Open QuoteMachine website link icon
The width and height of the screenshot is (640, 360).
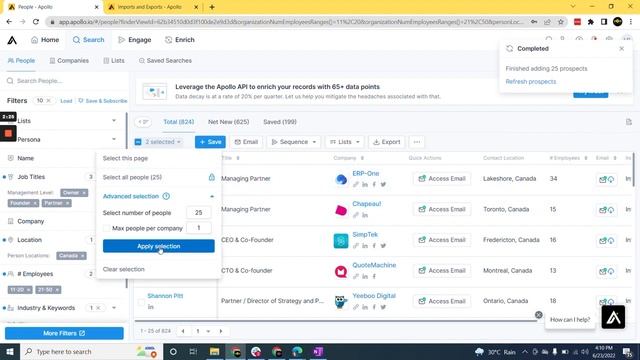356,276
